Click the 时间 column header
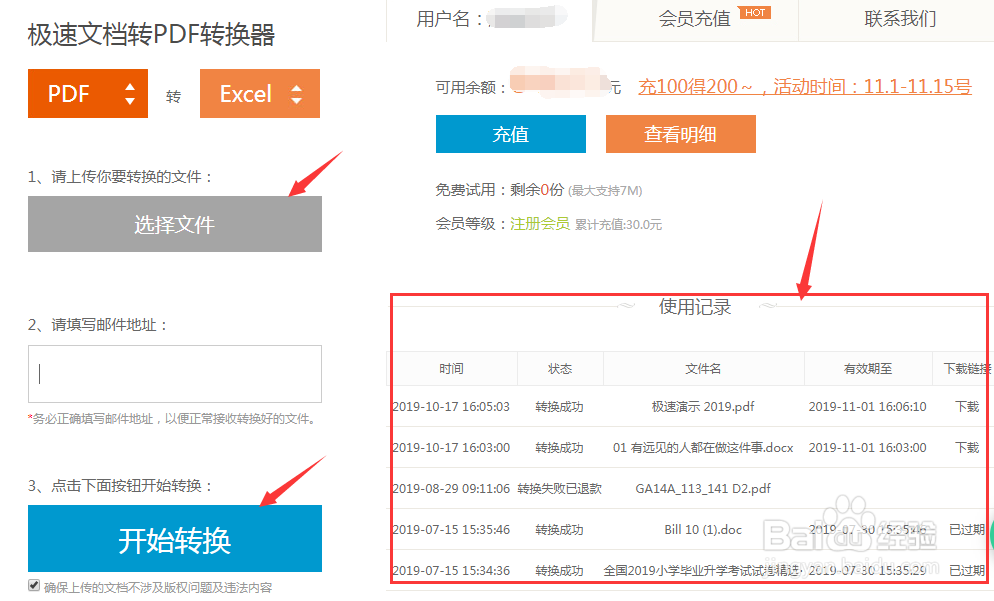This screenshot has width=994, height=601. (451, 368)
